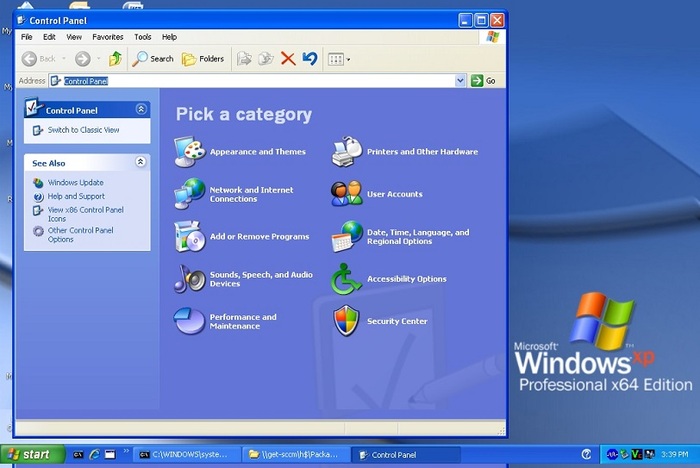Click the Back toolbar button
The height and width of the screenshot is (468, 700).
(38, 59)
